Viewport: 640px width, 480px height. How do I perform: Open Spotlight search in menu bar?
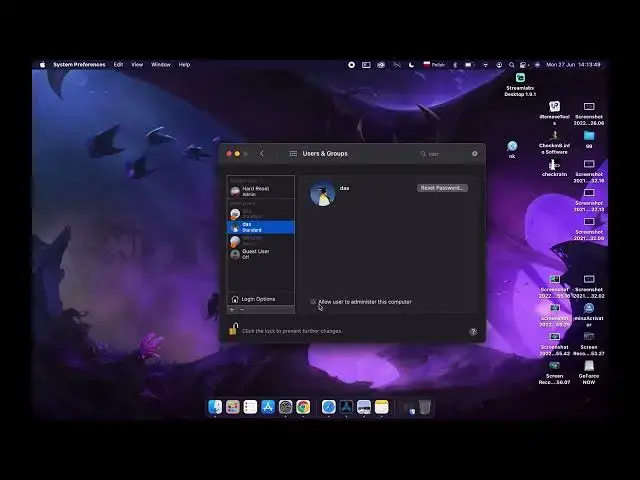click(x=511, y=64)
